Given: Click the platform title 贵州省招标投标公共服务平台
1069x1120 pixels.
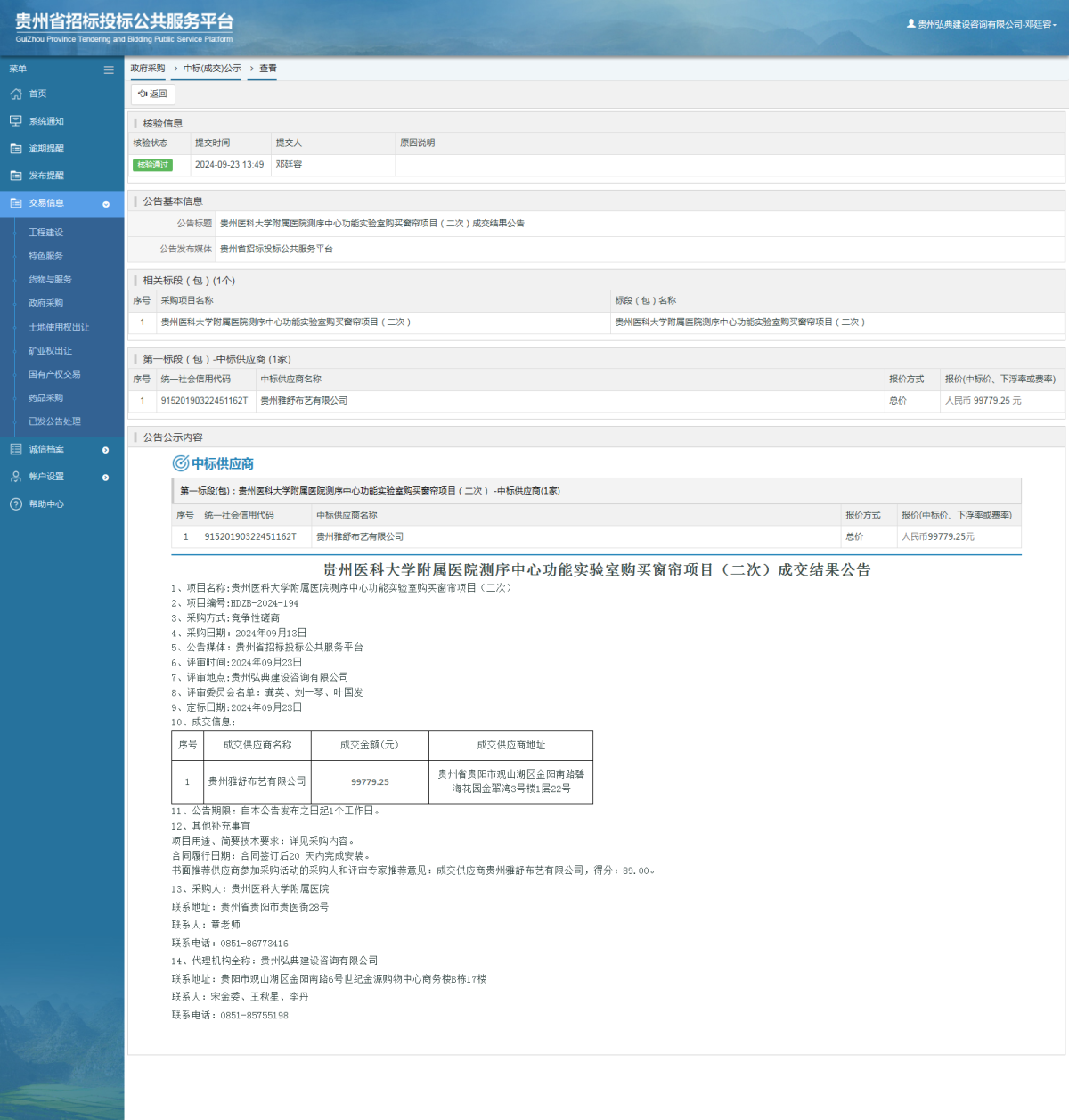Looking at the screenshot, I should 125,21.
